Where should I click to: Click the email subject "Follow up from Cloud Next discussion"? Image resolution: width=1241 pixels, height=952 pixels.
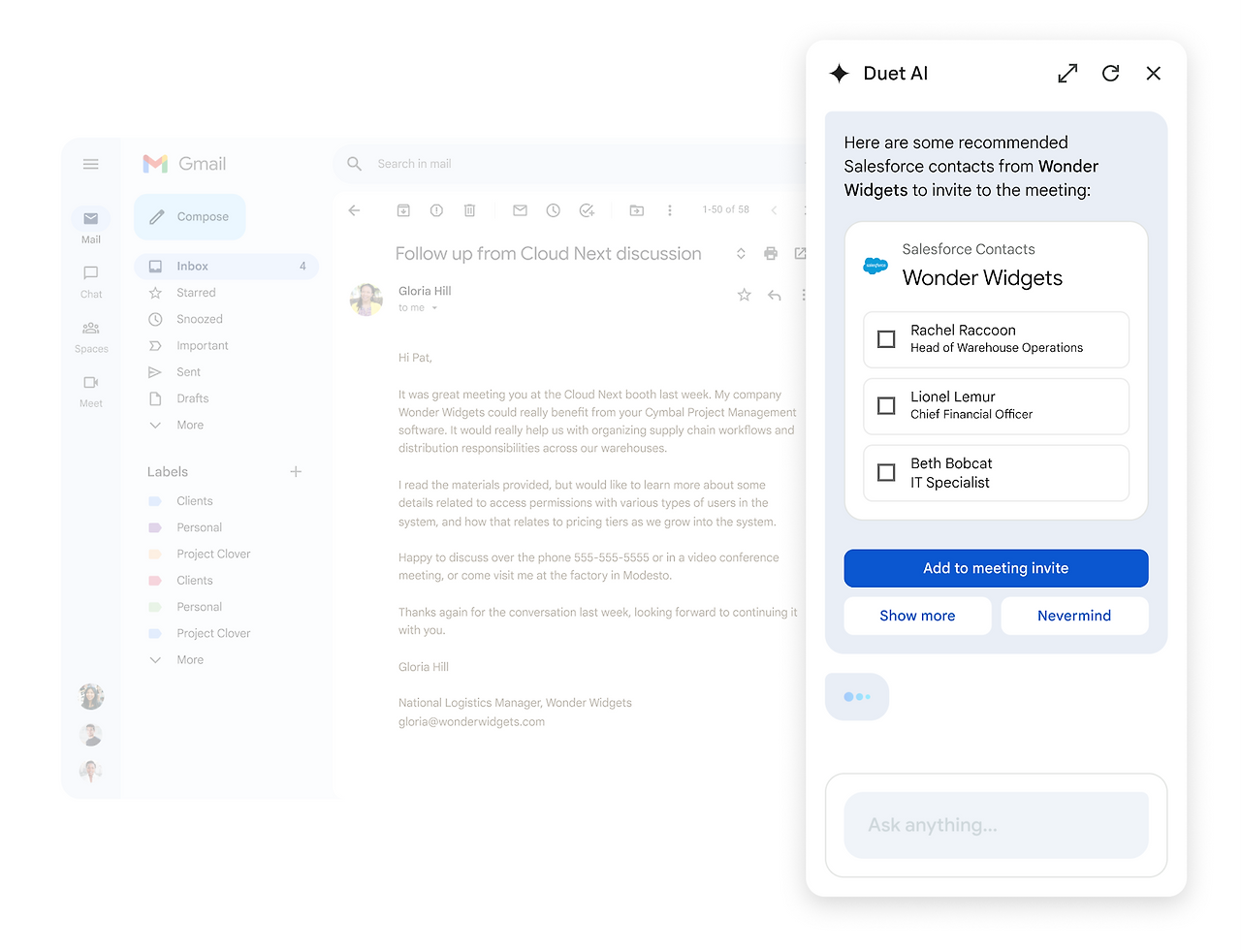(549, 254)
